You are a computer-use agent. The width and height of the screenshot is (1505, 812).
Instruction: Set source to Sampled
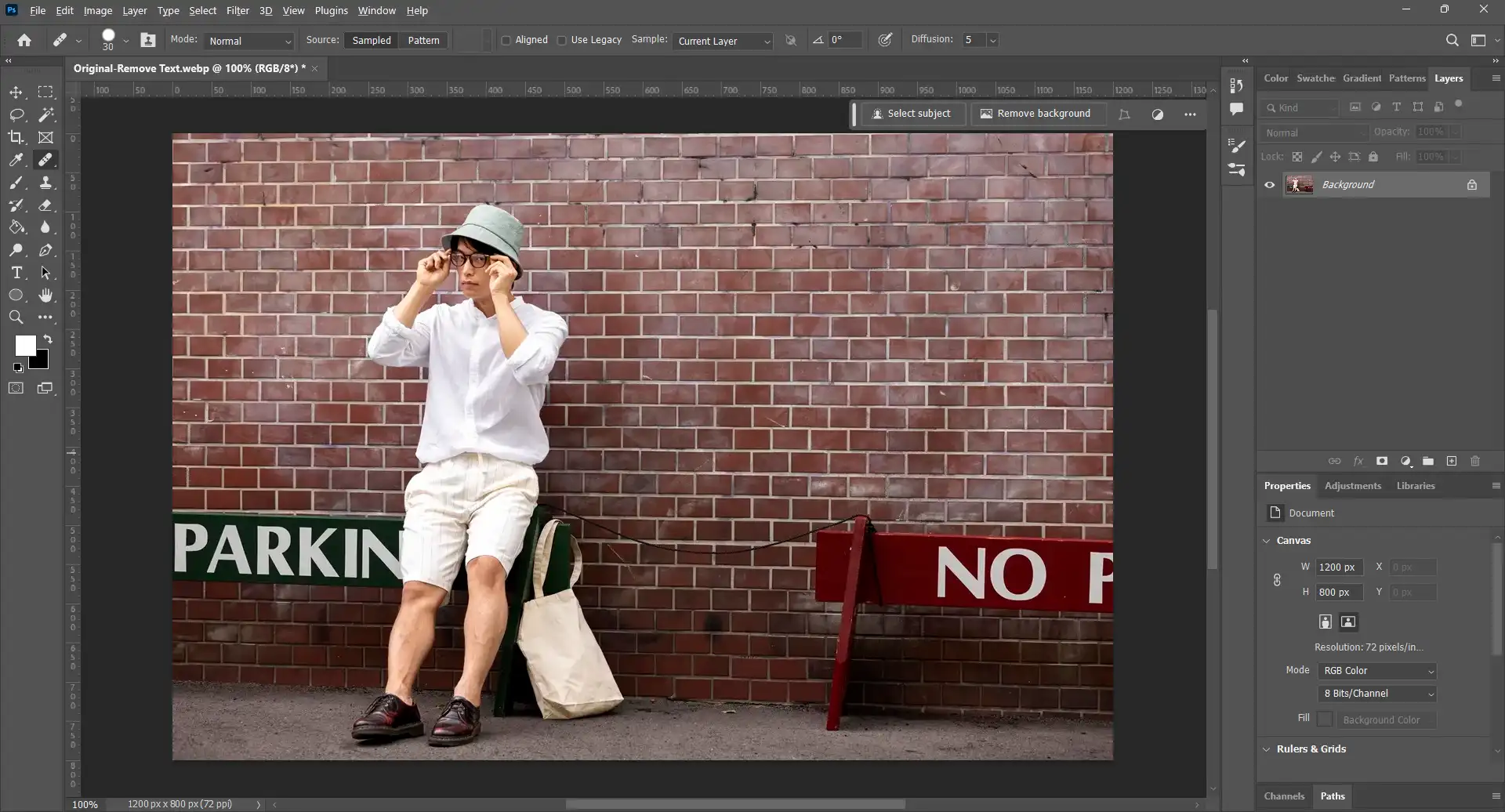(372, 41)
